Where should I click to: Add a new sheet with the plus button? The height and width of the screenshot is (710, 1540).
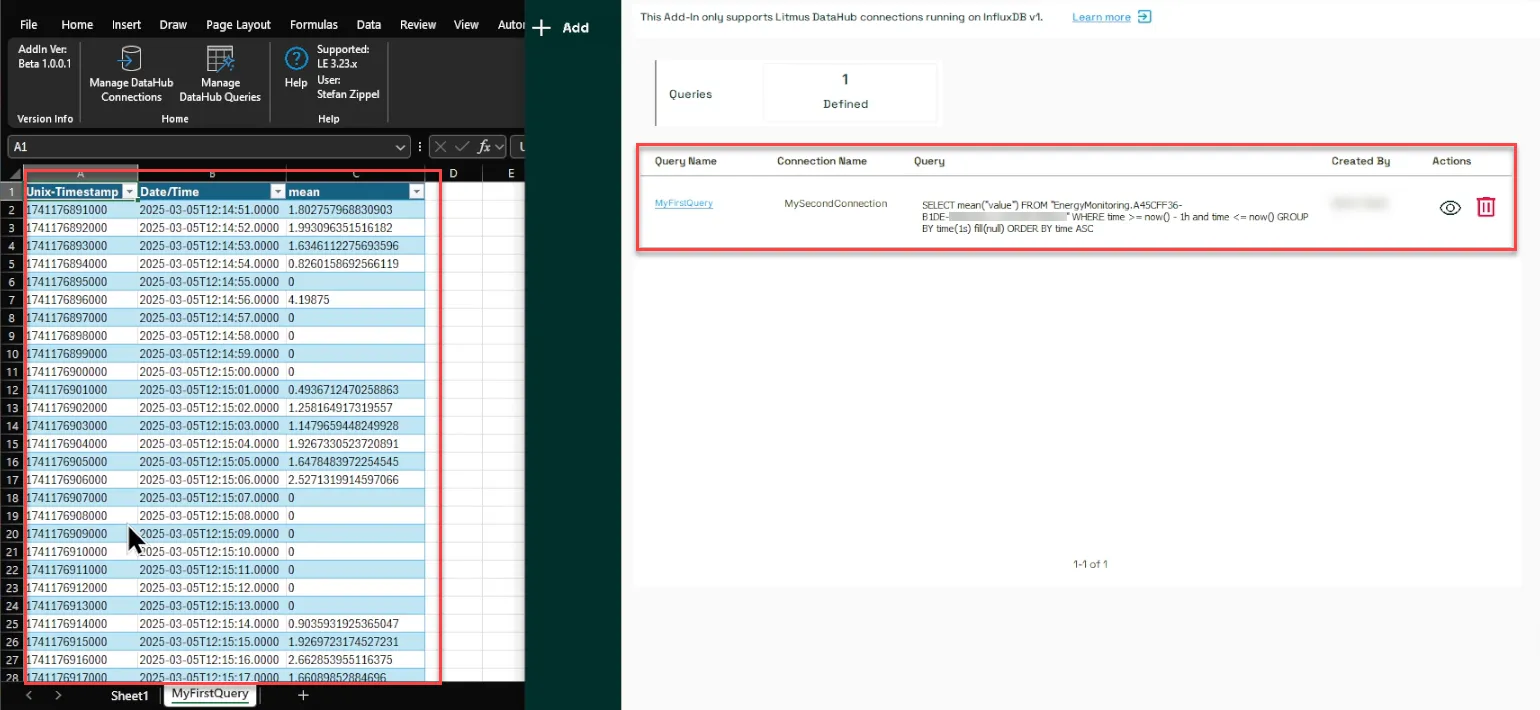click(303, 695)
